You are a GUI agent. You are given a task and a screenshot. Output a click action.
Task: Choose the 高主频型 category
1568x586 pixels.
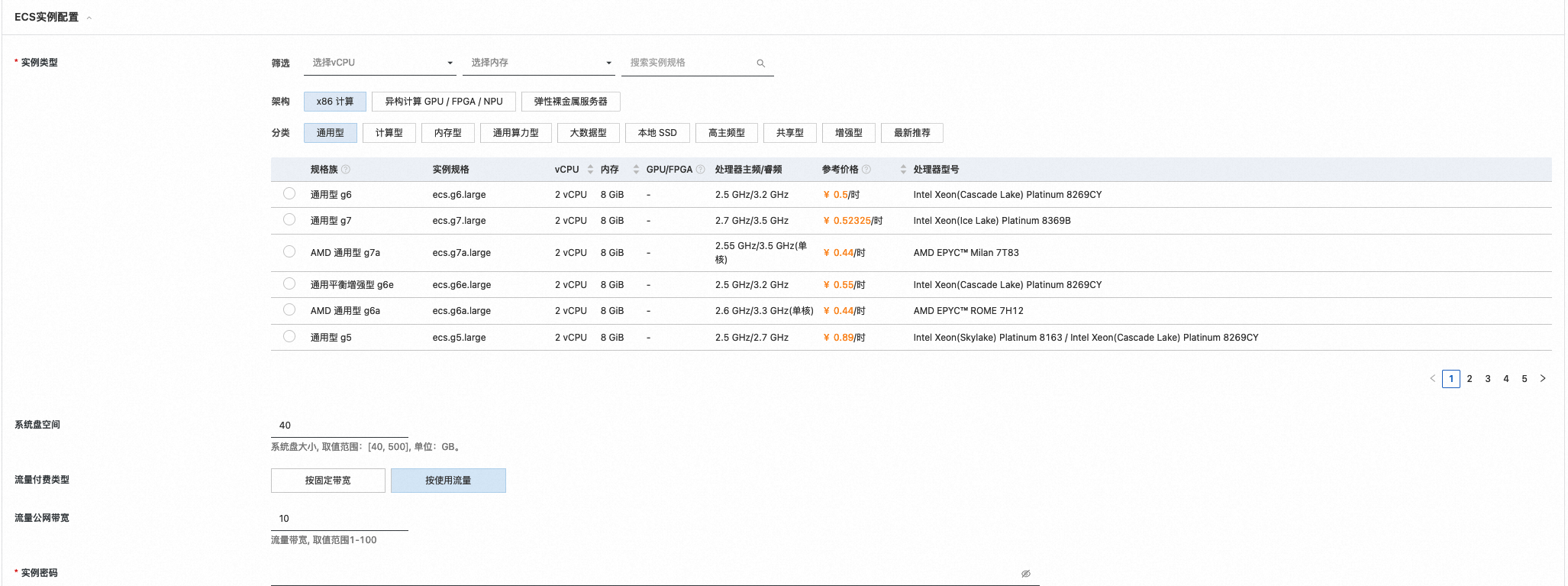[x=727, y=133]
